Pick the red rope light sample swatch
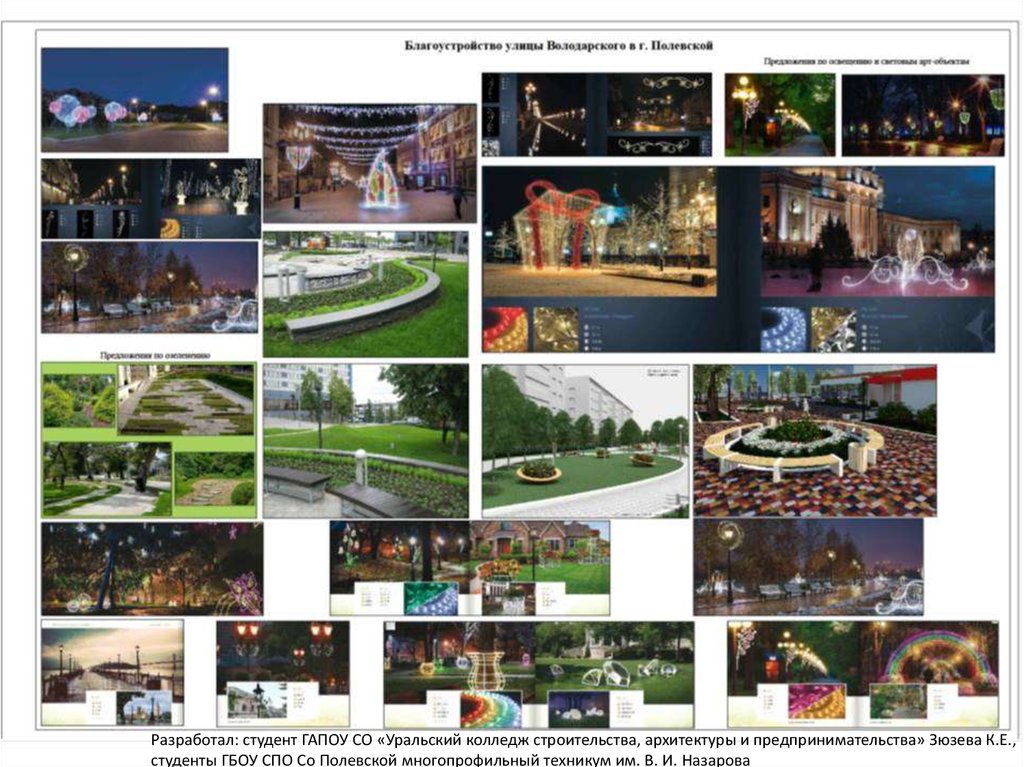The width and height of the screenshot is (1024, 767). pos(505,329)
